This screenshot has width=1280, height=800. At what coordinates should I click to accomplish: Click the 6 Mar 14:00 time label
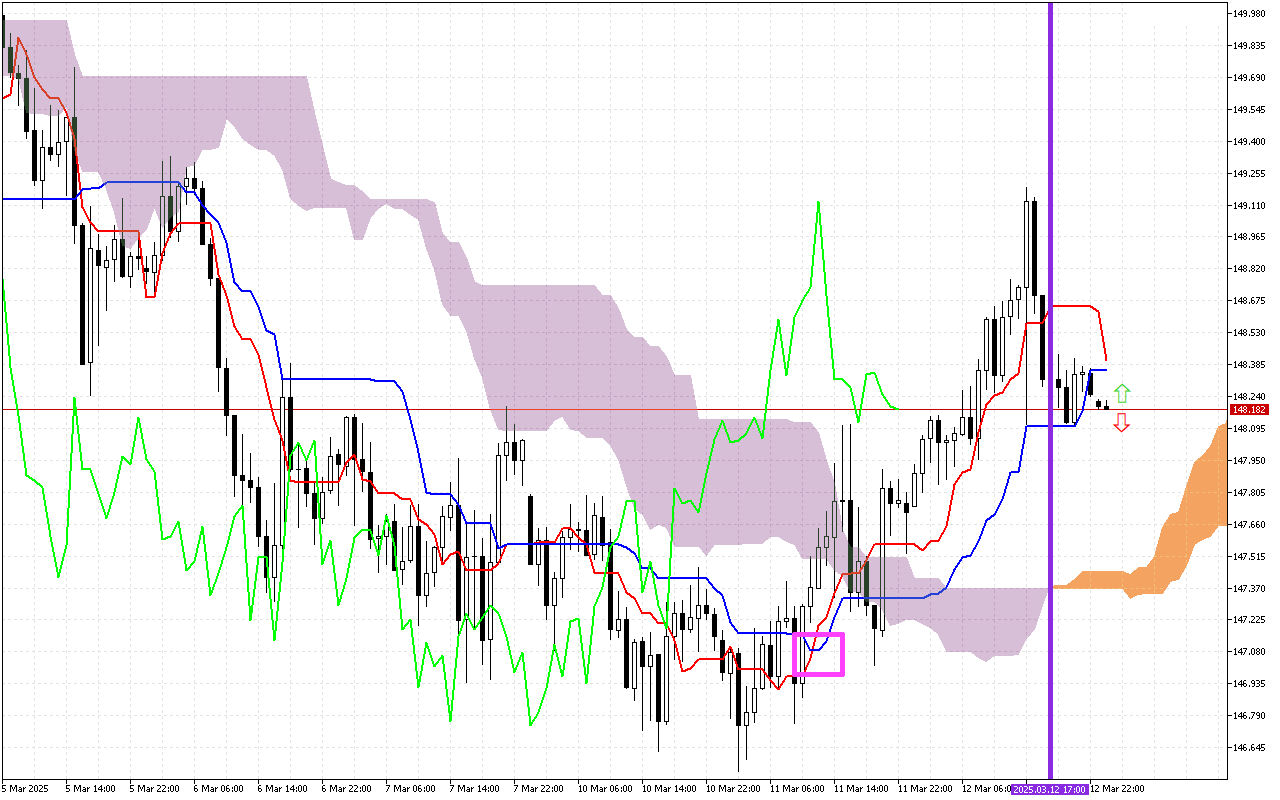click(282, 789)
